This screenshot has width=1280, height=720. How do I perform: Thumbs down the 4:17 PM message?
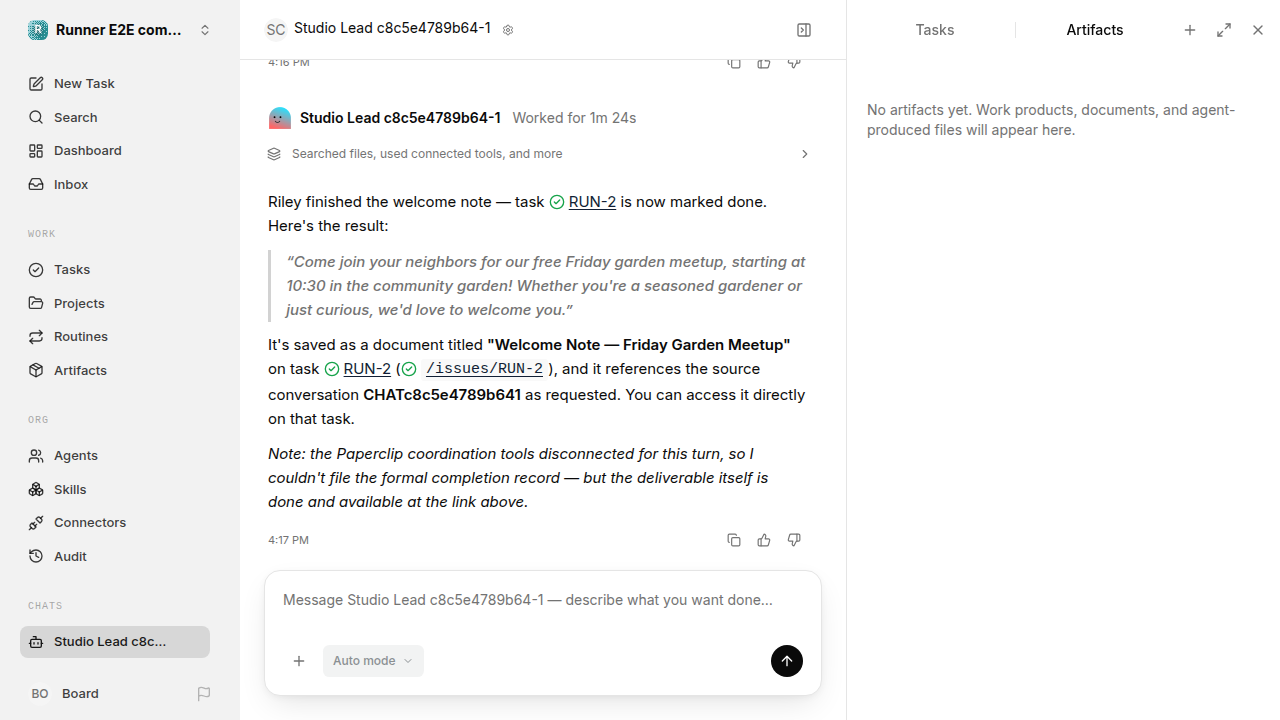tap(794, 540)
